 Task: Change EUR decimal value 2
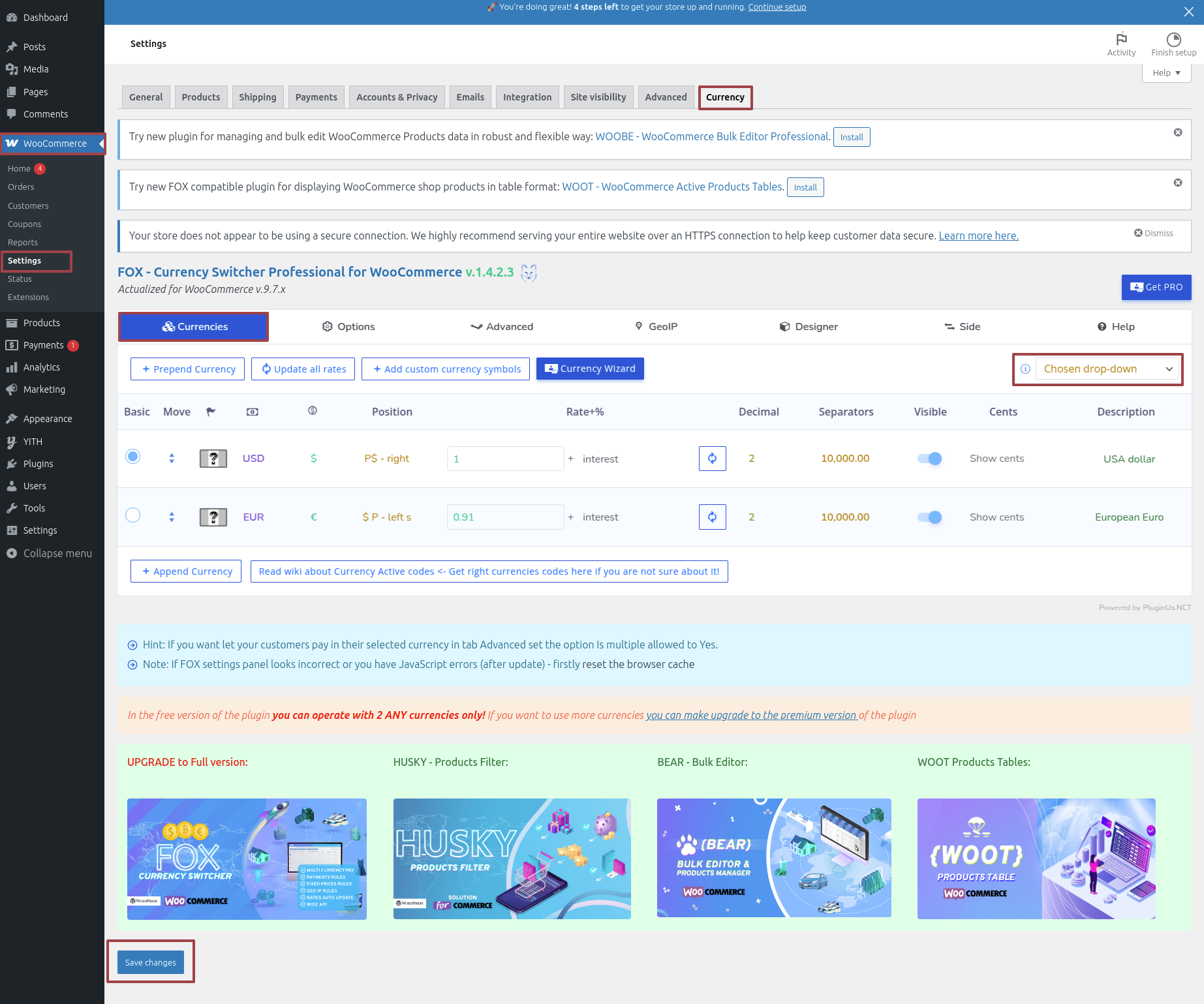click(x=751, y=517)
